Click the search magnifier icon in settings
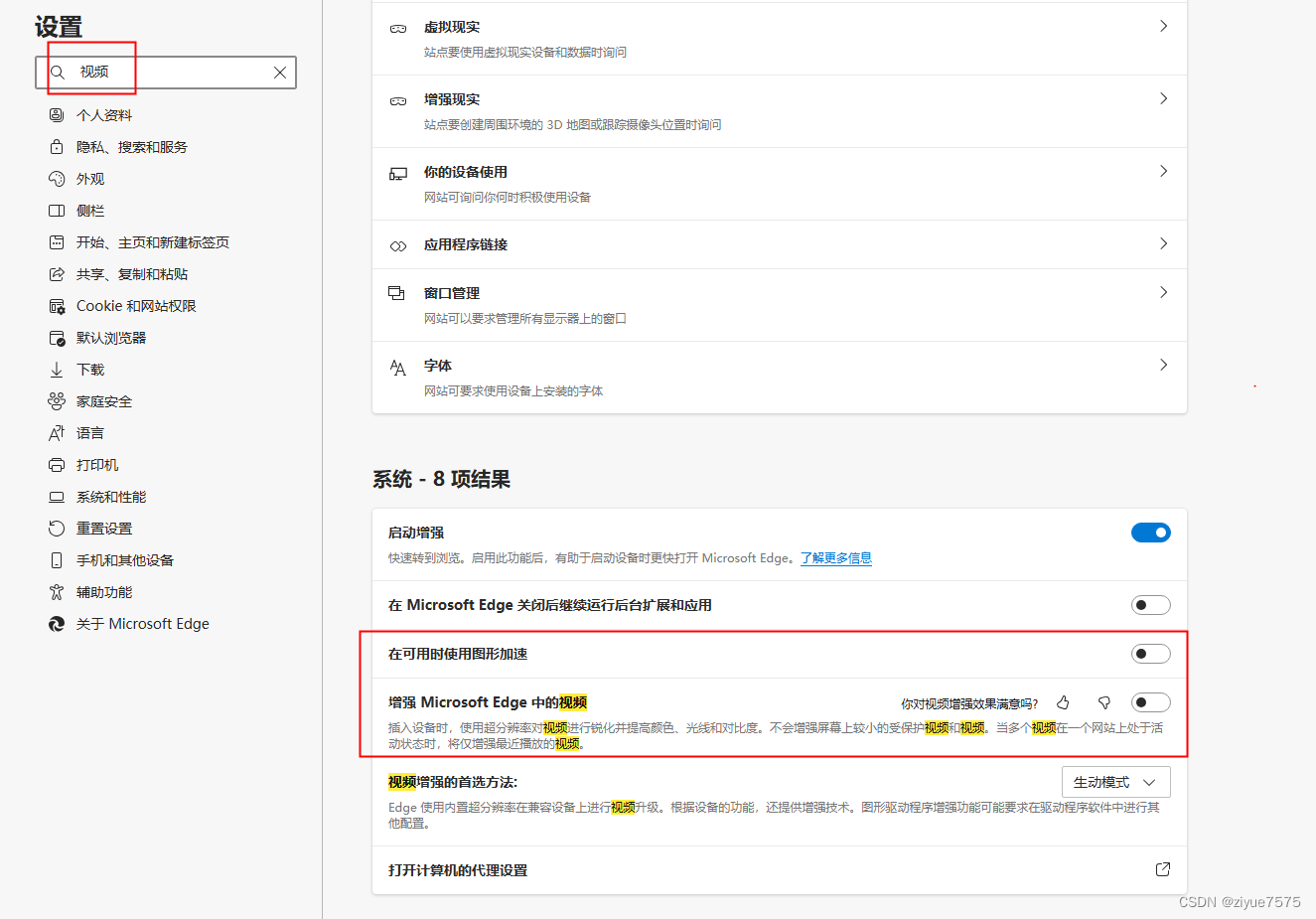 58,73
